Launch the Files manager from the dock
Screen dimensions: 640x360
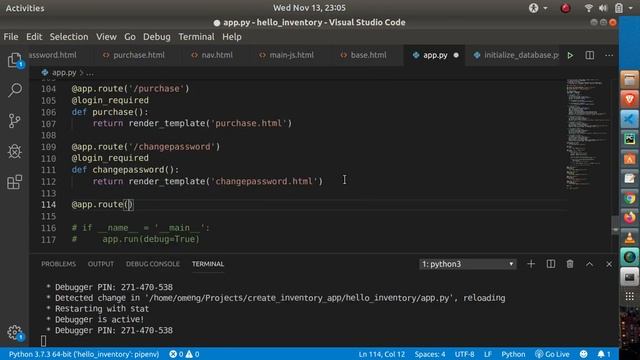(x=629, y=80)
